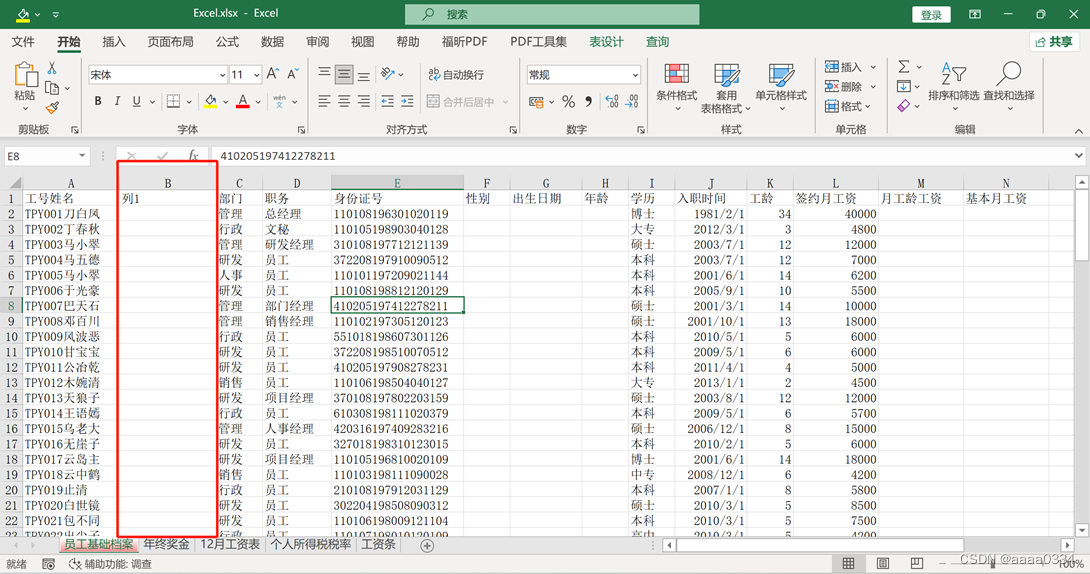The image size is (1090, 574).
Task: Click the Format Painter brush
Action: (52, 108)
